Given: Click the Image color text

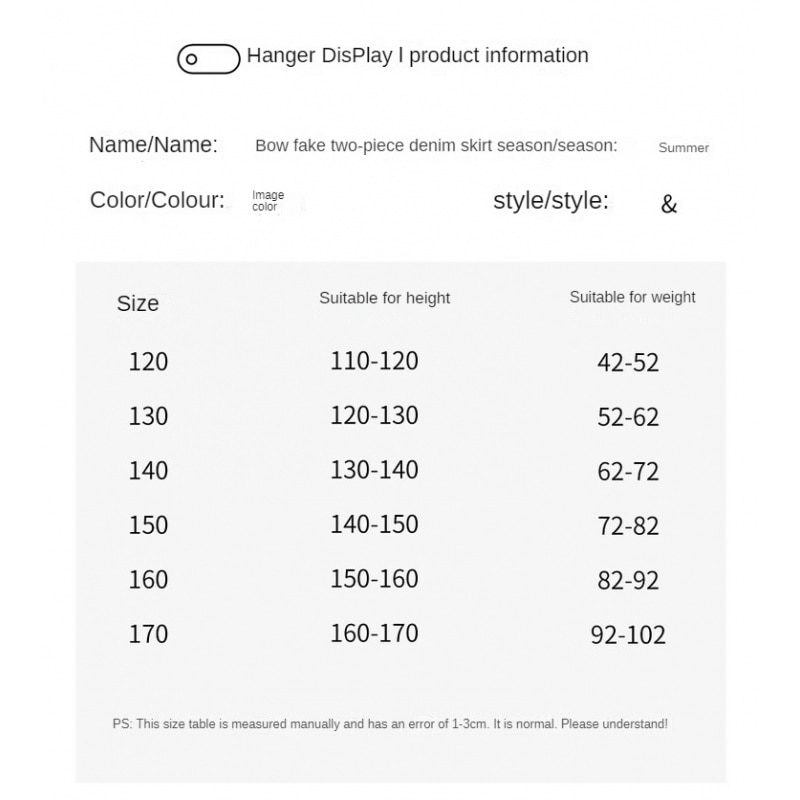Looking at the screenshot, I should pyautogui.click(x=267, y=201).
